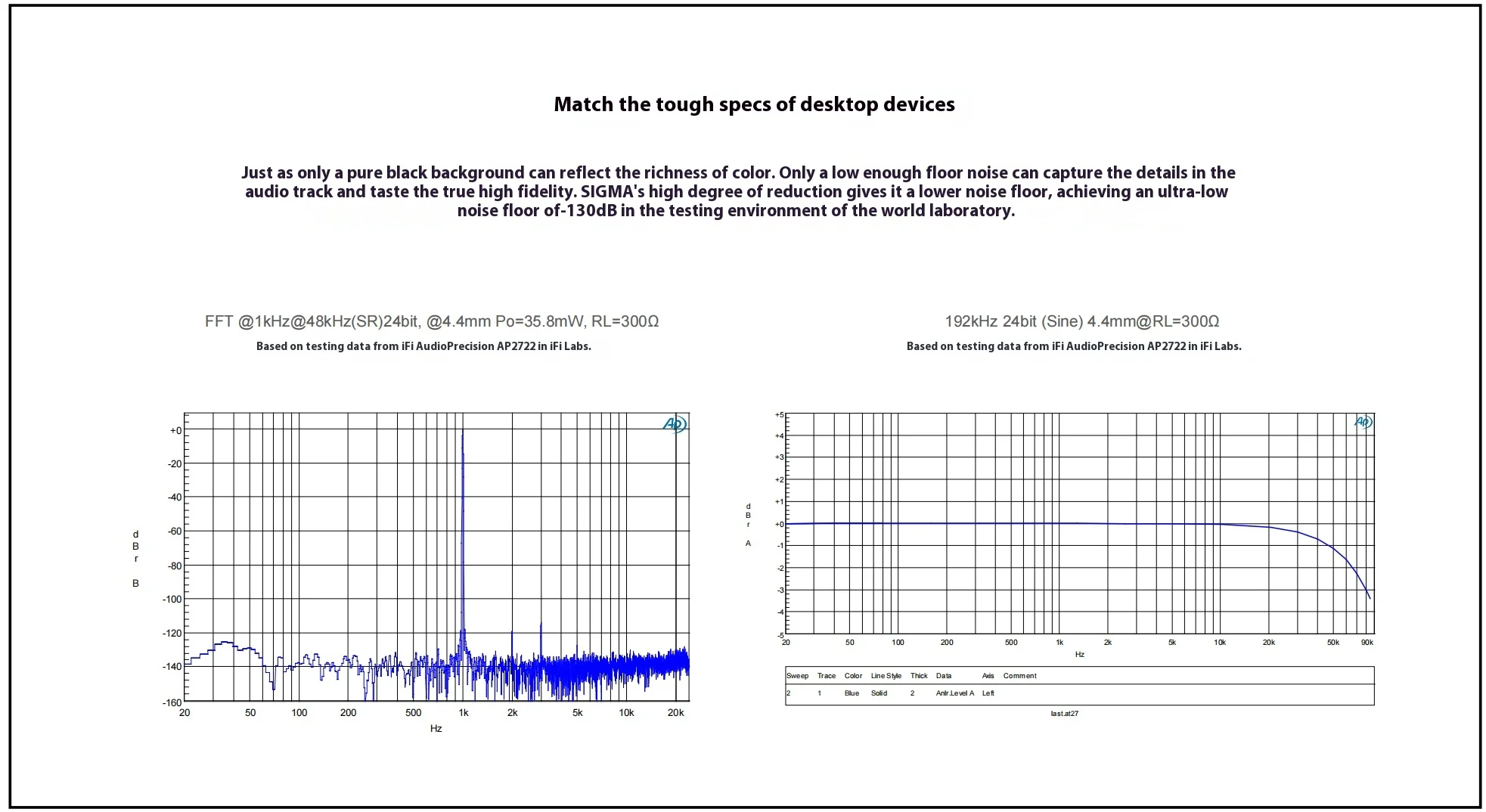
Task: Click the "20k" x-axis label on the FFT chart
Action: (675, 713)
